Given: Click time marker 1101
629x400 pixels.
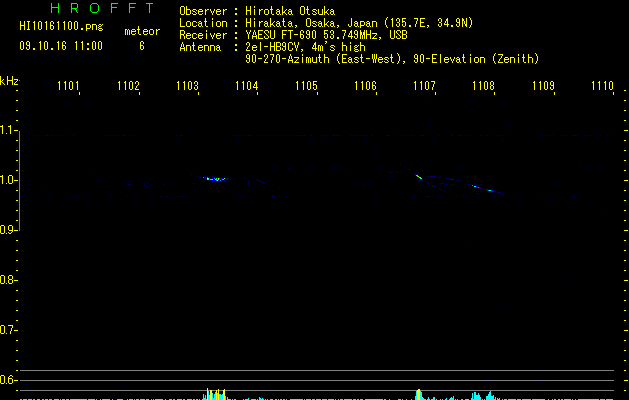Looking at the screenshot, I should tap(68, 85).
